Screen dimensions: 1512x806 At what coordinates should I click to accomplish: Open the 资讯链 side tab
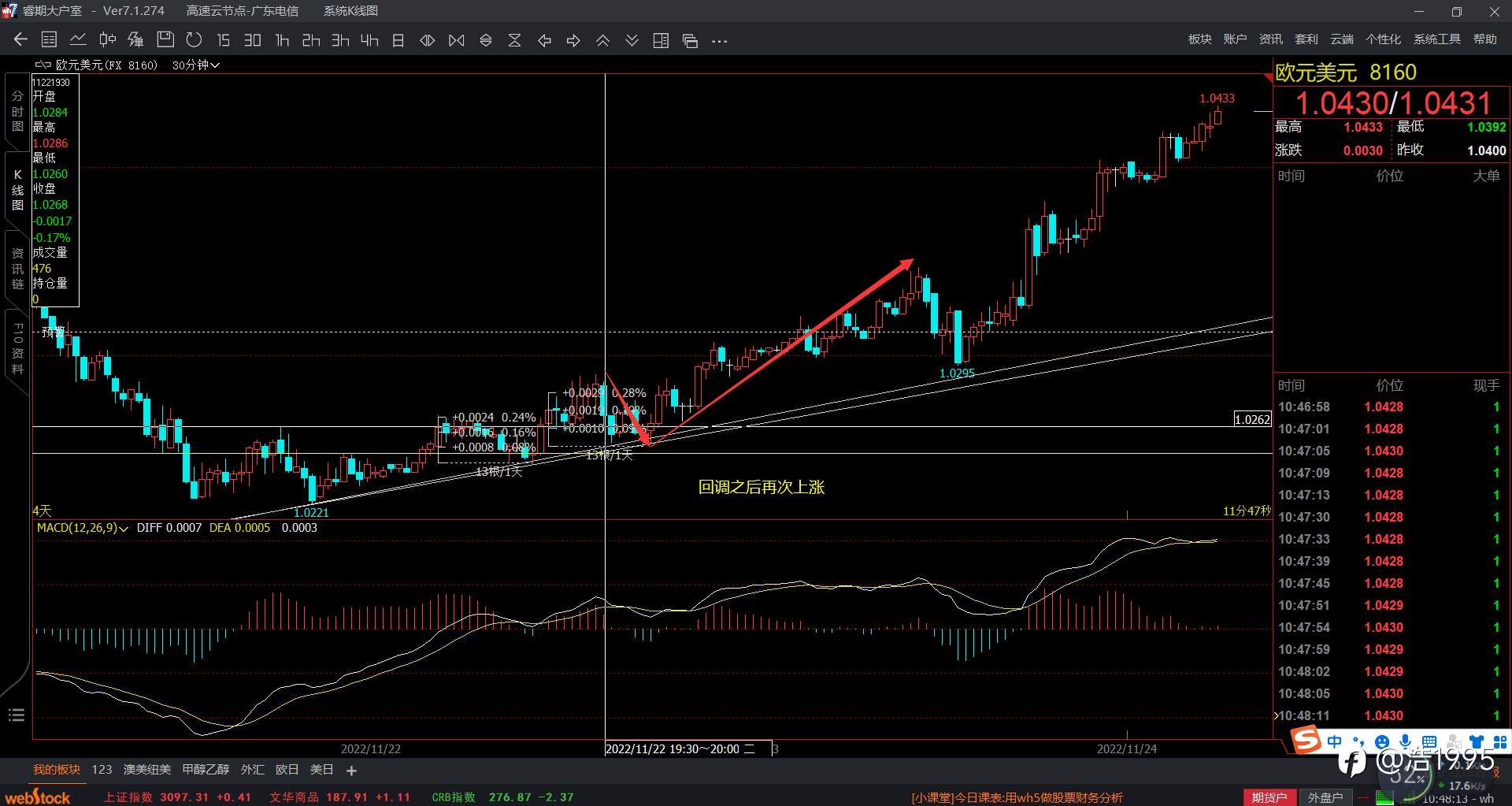click(17, 269)
